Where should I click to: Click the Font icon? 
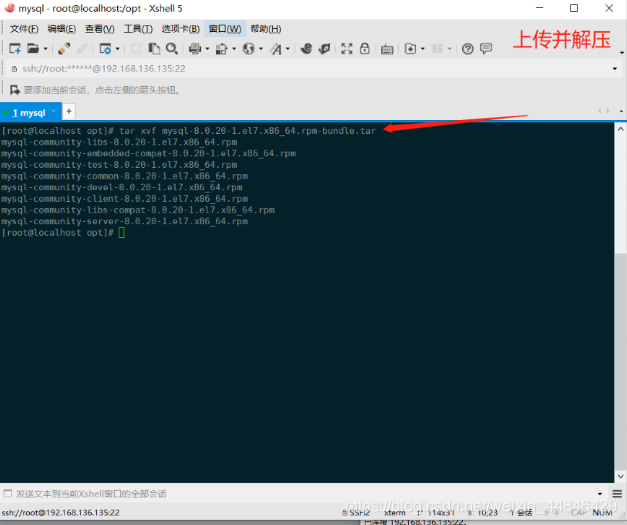pos(276,49)
